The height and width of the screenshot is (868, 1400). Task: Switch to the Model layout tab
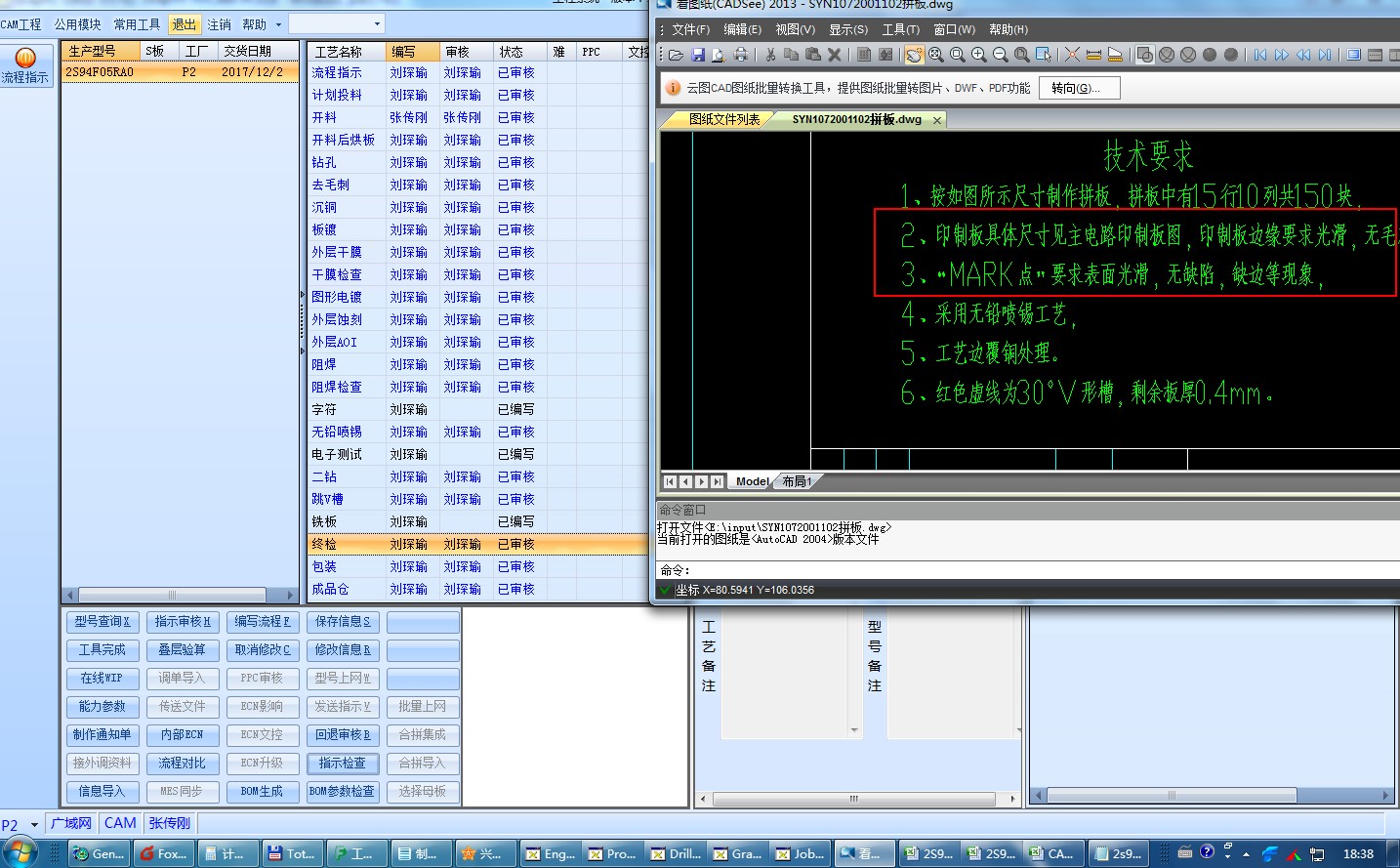click(752, 481)
